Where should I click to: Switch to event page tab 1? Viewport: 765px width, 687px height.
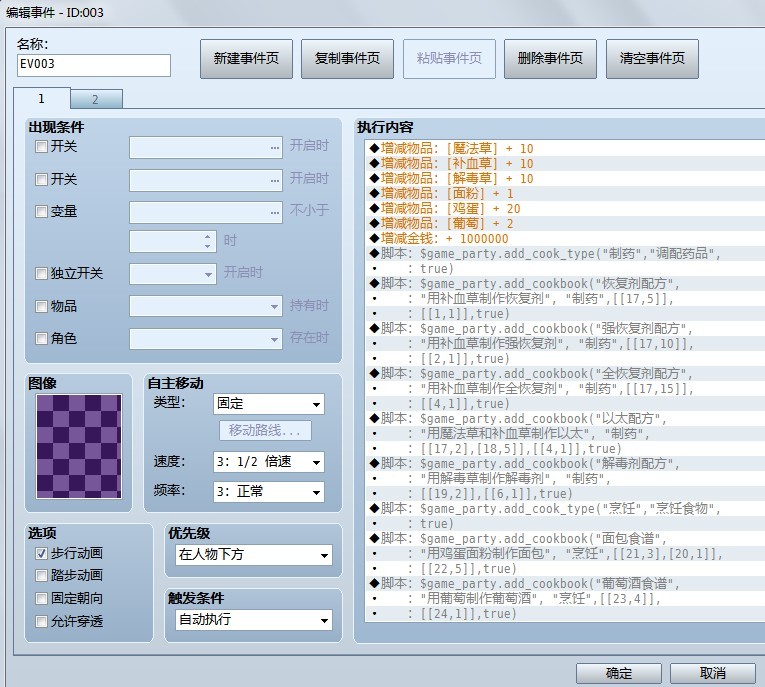42,99
